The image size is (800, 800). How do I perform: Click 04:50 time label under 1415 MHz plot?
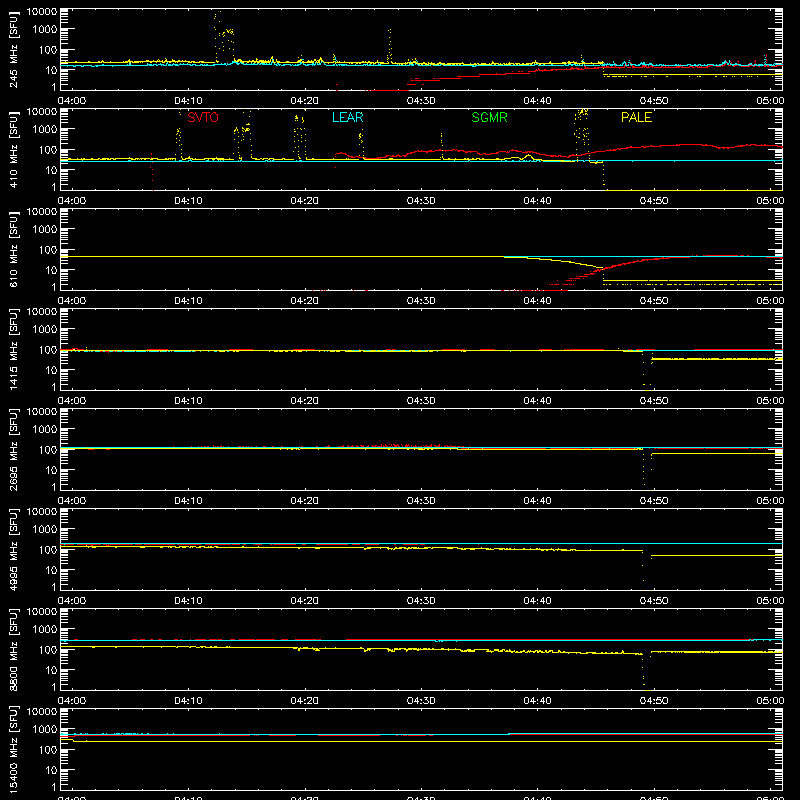(654, 401)
